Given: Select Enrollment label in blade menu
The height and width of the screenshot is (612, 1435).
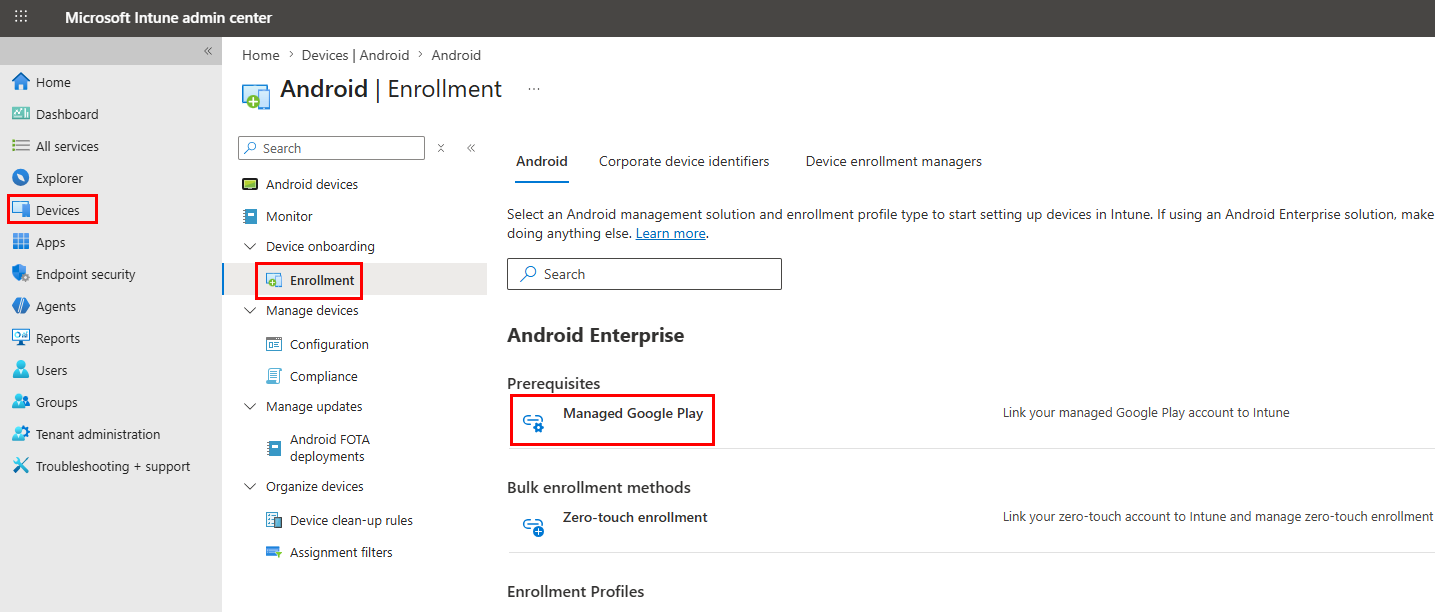Looking at the screenshot, I should 322,281.
